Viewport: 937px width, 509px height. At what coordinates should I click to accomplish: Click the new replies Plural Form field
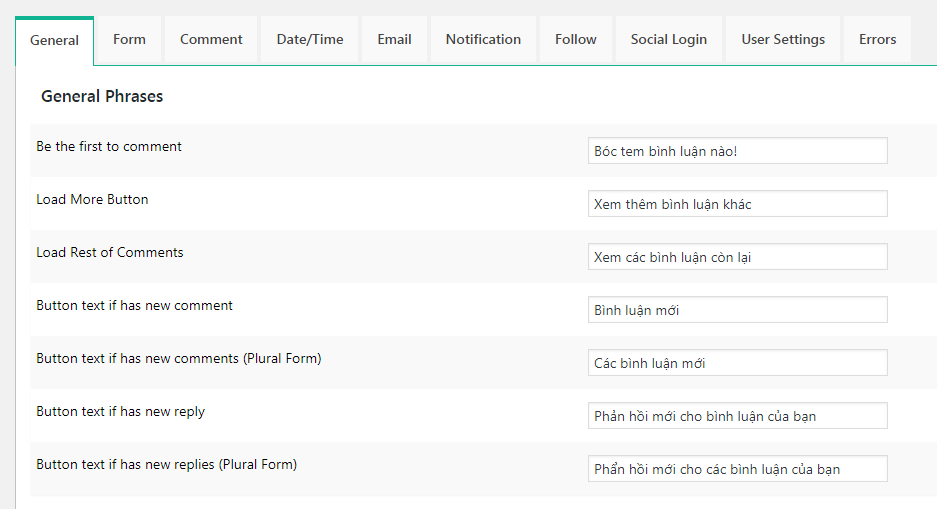737,469
